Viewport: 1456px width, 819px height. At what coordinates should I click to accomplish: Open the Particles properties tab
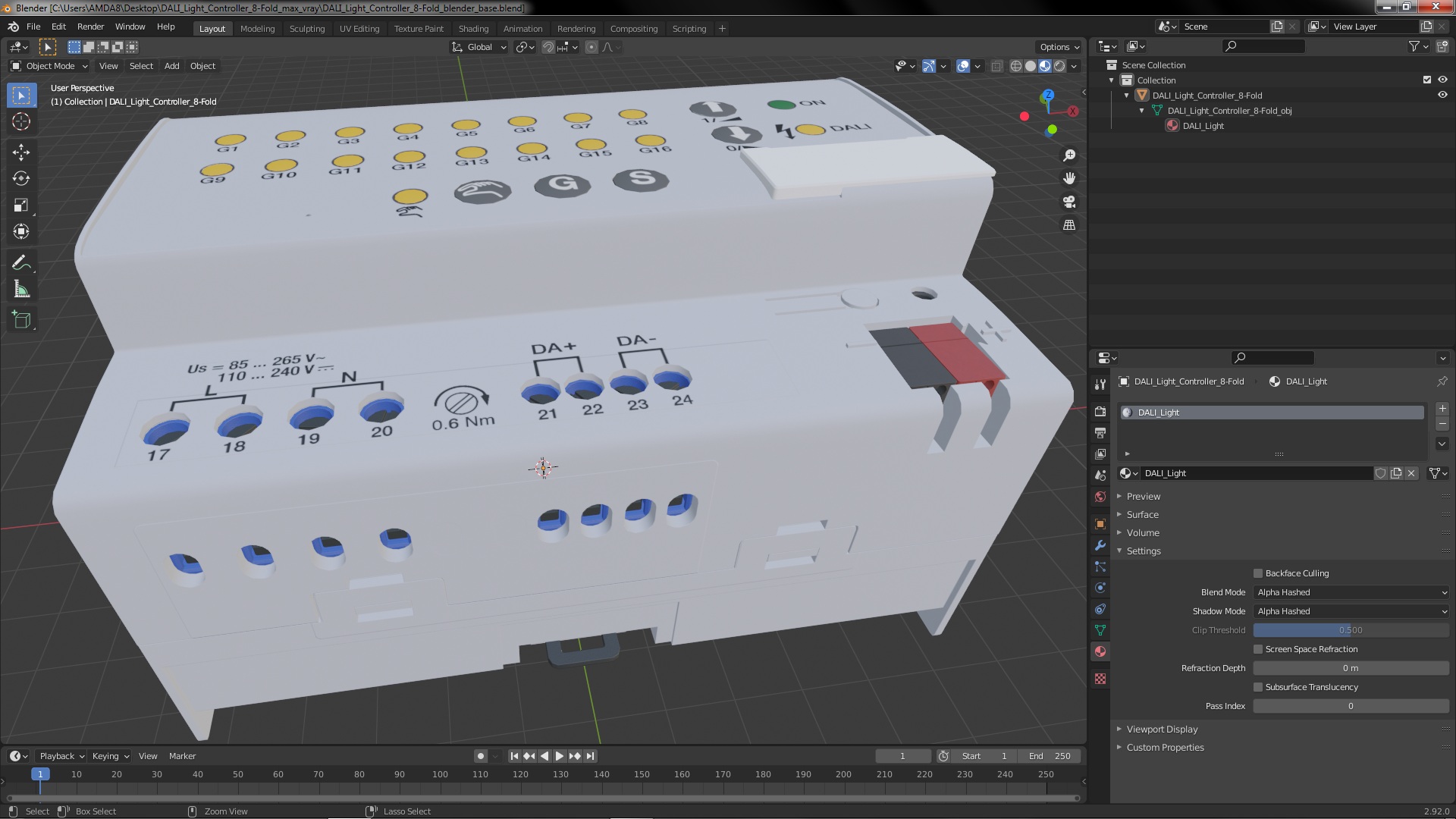coord(1100,566)
